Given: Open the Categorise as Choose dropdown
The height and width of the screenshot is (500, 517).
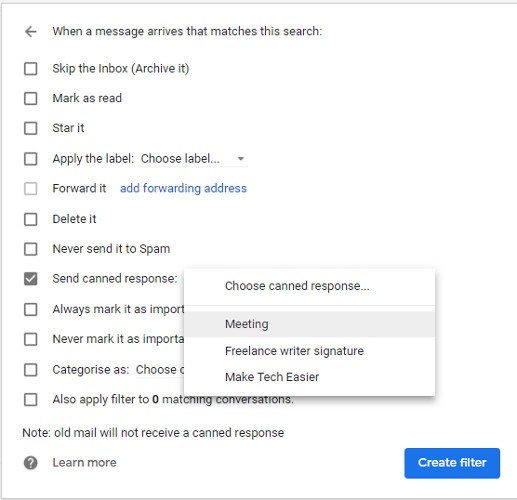Looking at the screenshot, I should click(160, 369).
